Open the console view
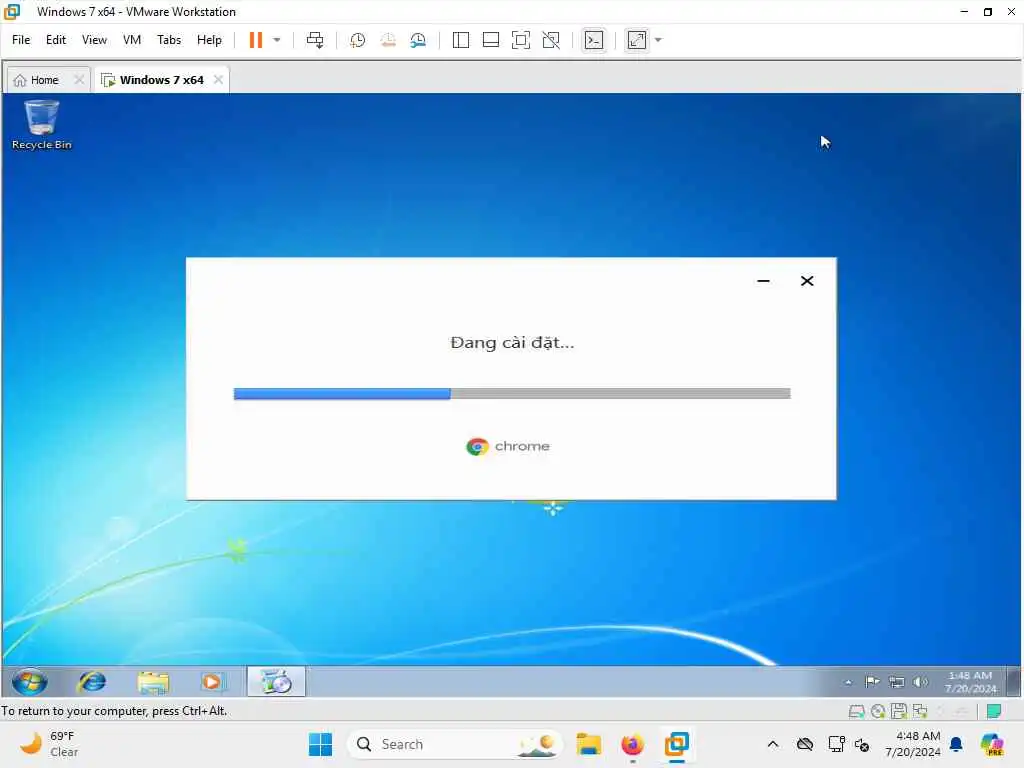This screenshot has width=1024, height=768. click(594, 40)
